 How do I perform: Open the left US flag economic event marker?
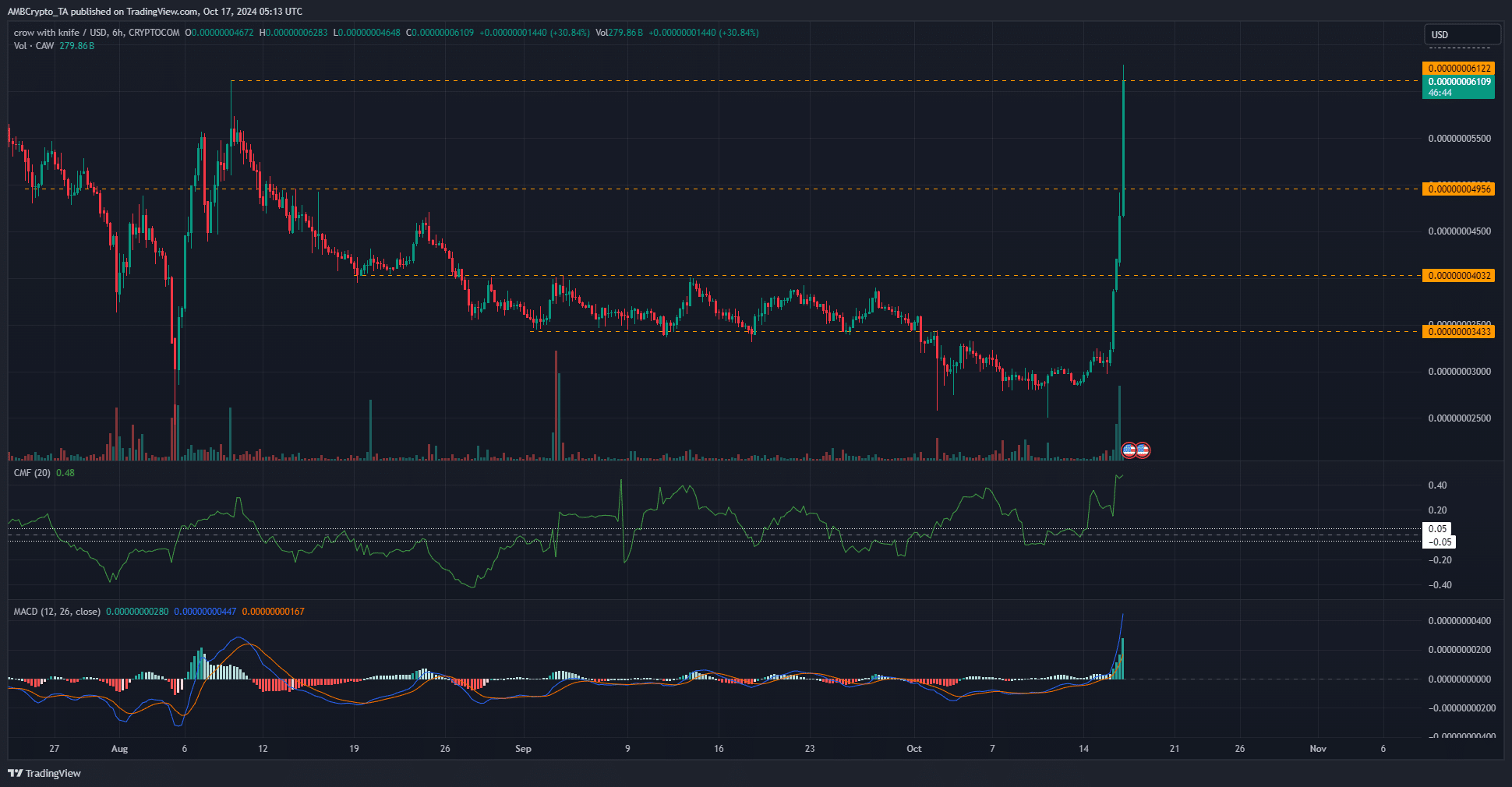pyautogui.click(x=1129, y=450)
